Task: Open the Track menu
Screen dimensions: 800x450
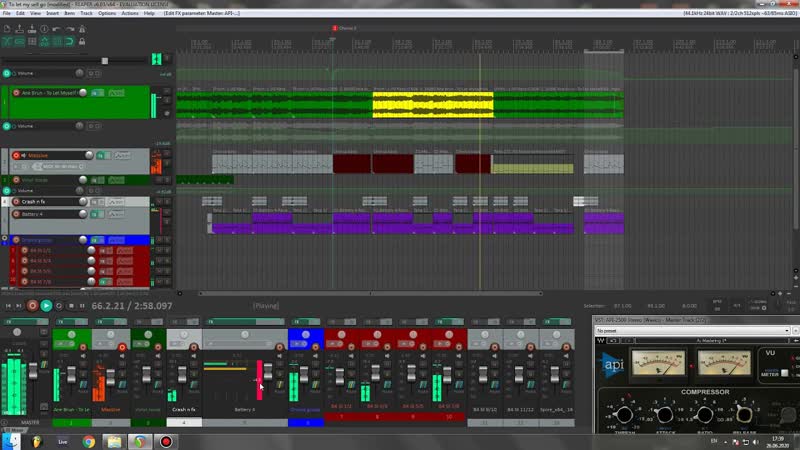Action: coord(86,13)
